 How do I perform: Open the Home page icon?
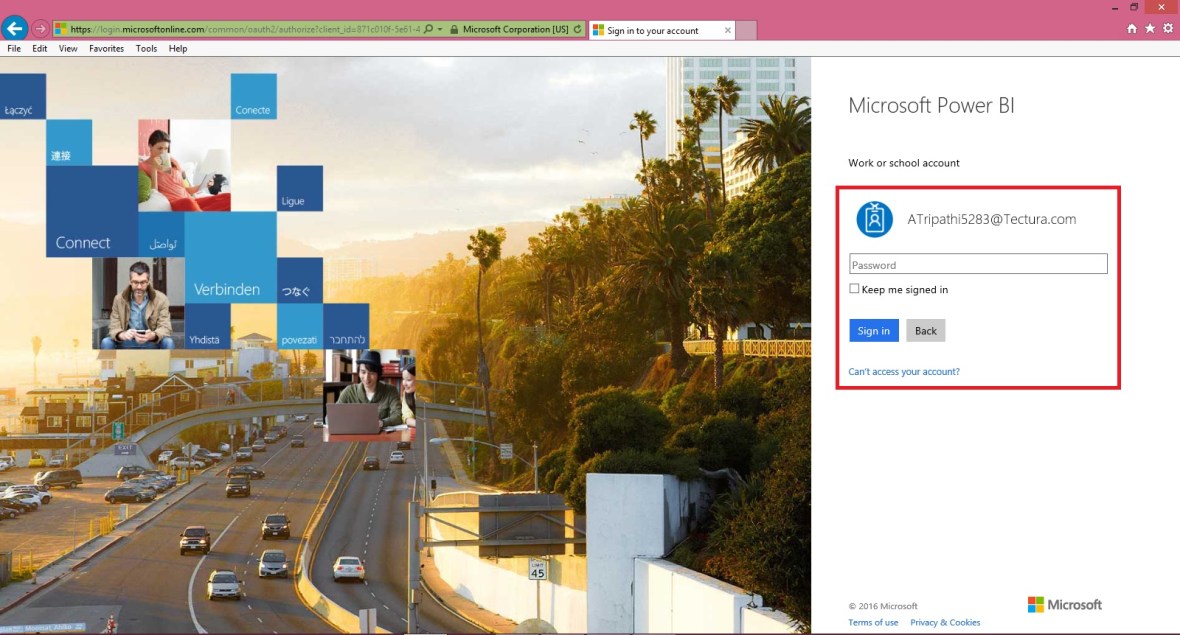click(x=1130, y=28)
